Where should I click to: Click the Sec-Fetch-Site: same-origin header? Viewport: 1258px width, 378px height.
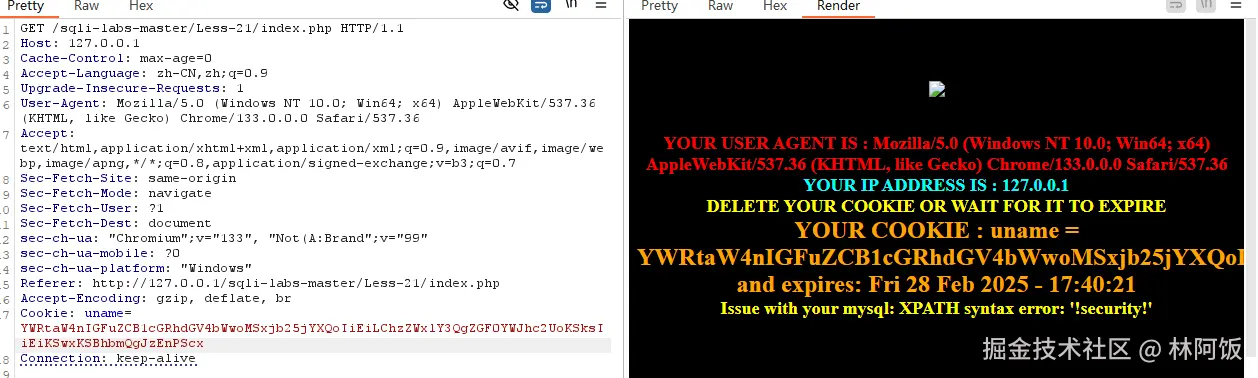click(128, 179)
